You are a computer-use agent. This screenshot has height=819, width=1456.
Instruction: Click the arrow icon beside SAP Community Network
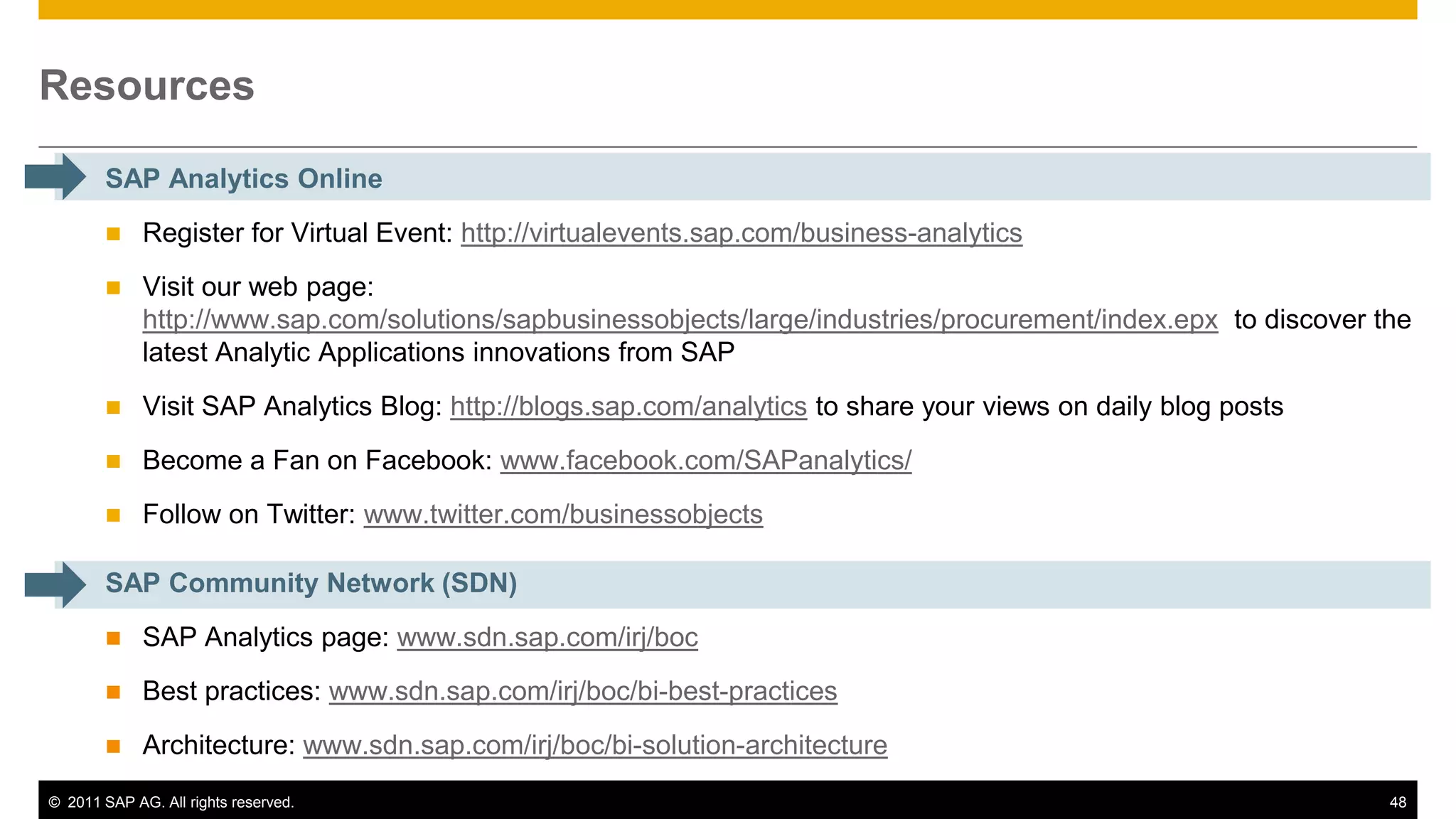tap(55, 584)
